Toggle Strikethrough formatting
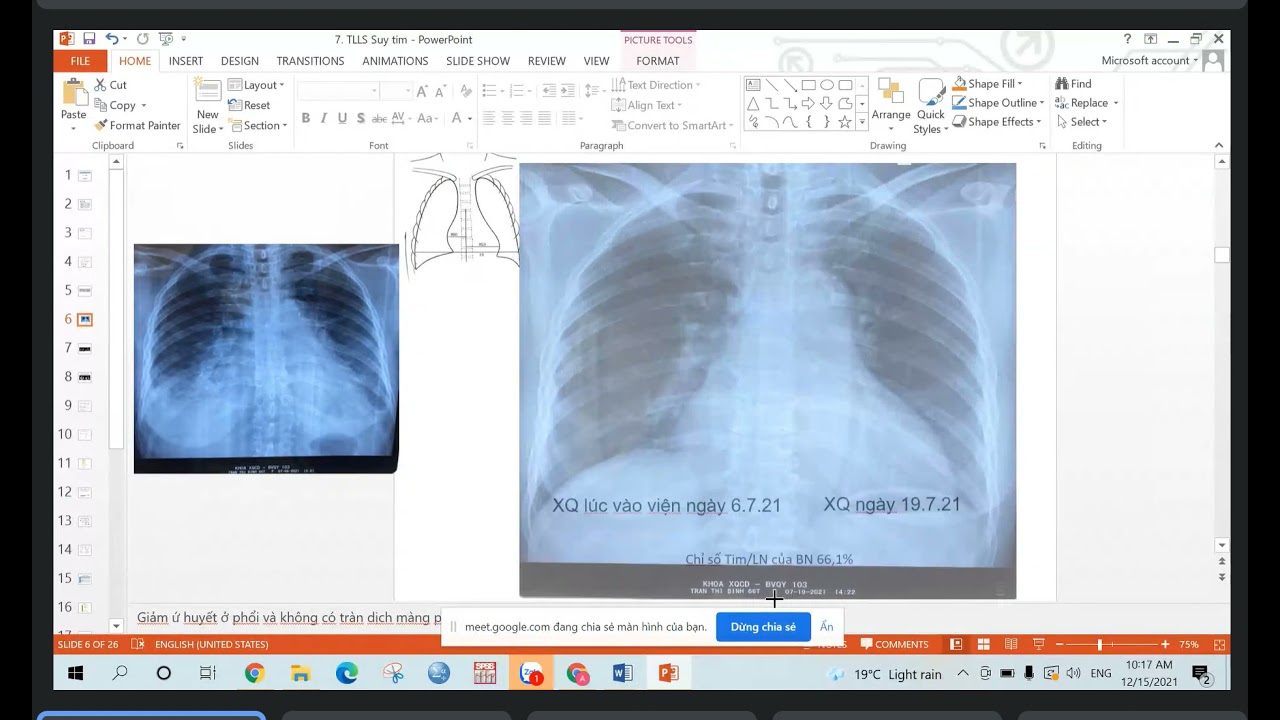Image resolution: width=1280 pixels, height=720 pixels. click(379, 118)
